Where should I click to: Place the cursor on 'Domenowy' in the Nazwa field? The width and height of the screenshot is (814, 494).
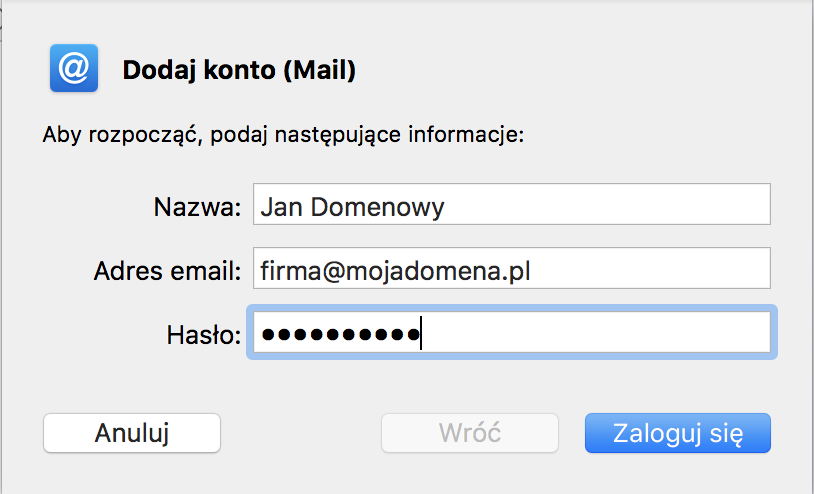click(377, 207)
